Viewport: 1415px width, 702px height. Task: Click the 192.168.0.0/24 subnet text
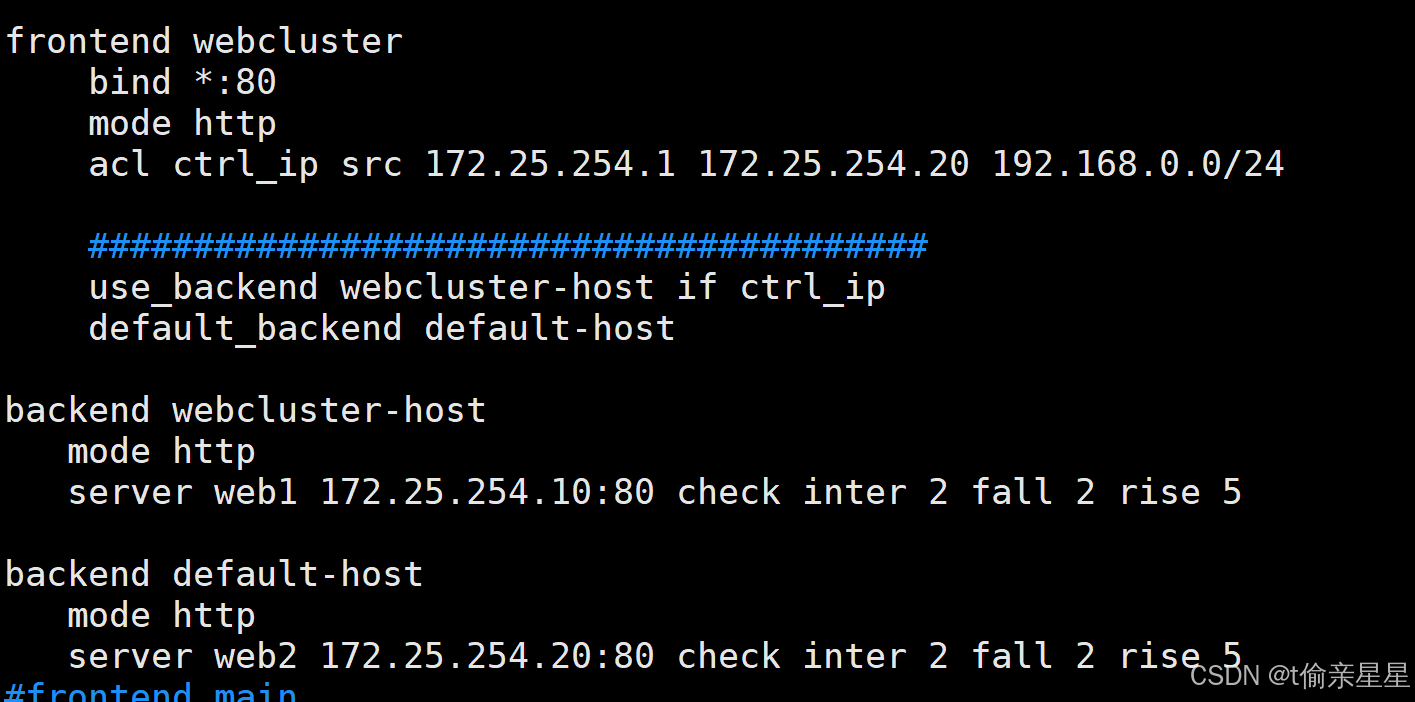point(1137,165)
